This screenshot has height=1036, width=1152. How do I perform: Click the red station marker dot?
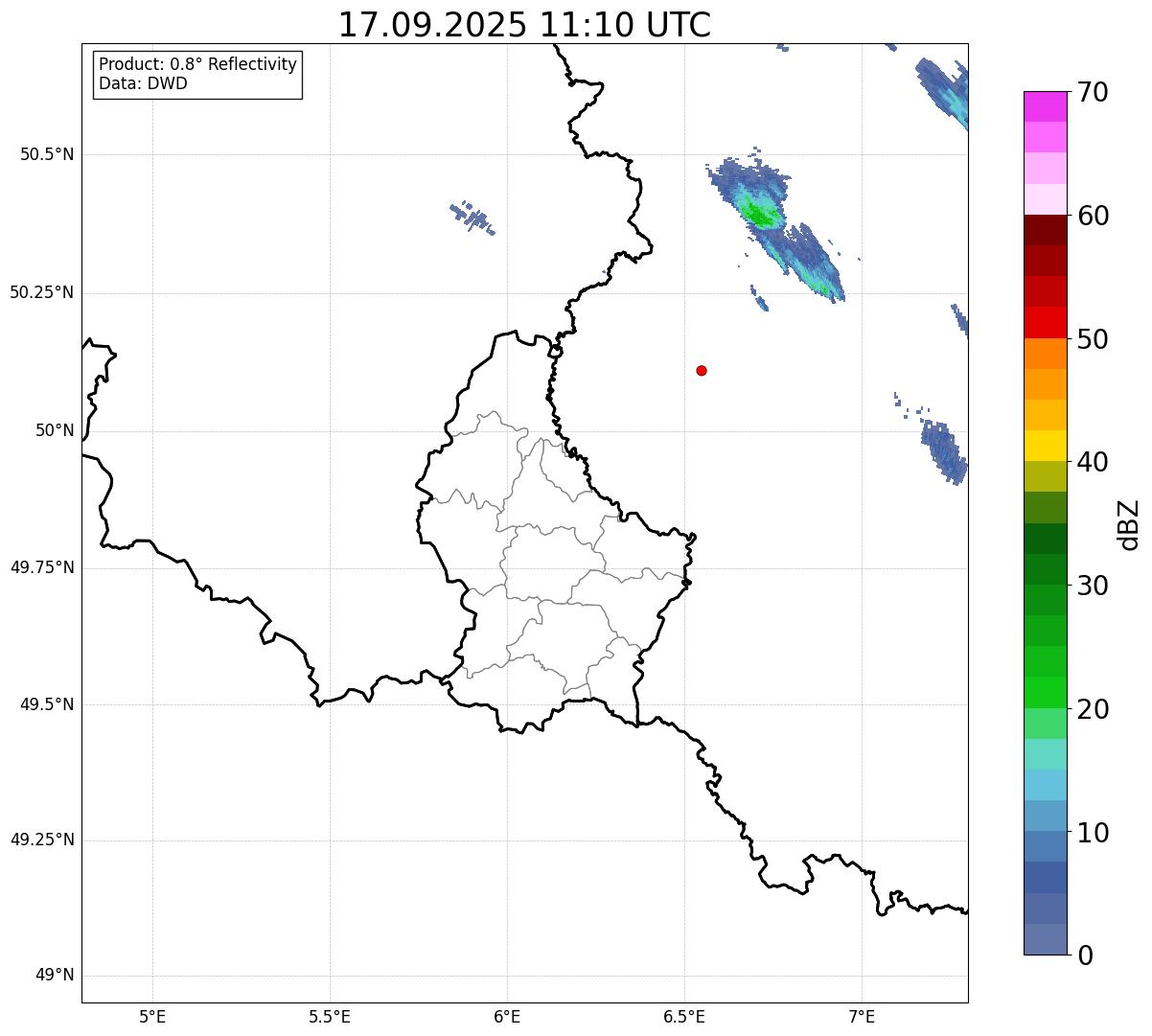pos(702,370)
